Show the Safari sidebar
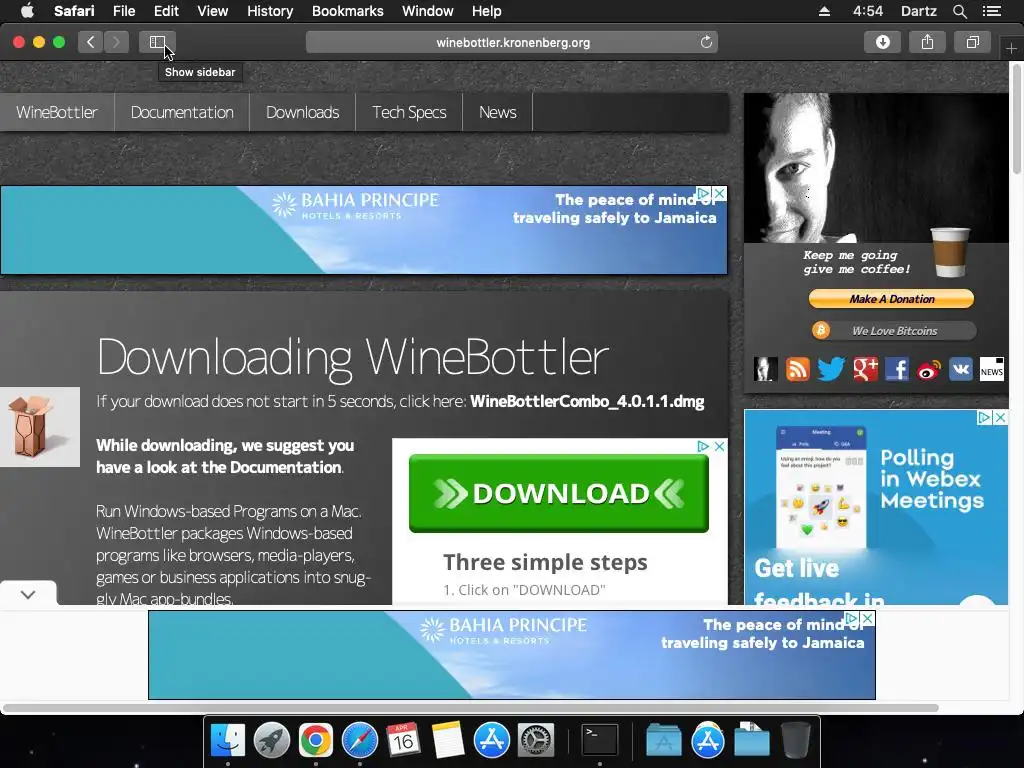The image size is (1024, 768). (x=157, y=42)
